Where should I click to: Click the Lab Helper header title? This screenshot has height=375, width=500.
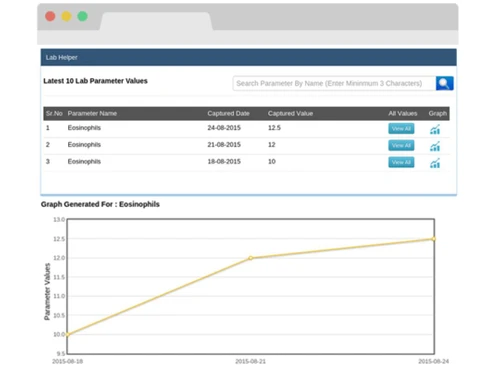[x=62, y=57]
